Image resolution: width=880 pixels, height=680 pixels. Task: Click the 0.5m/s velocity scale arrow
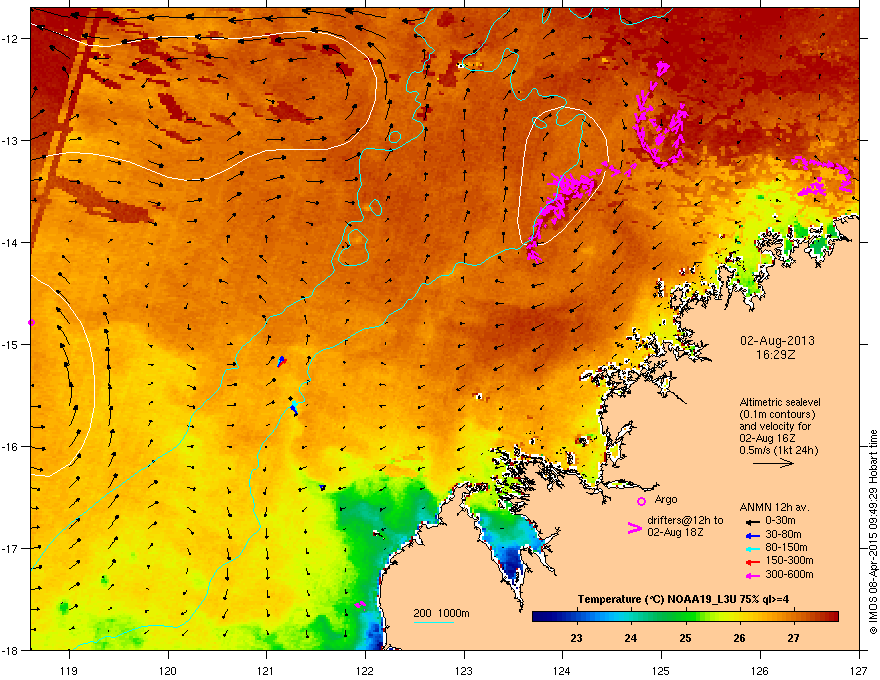click(x=773, y=463)
